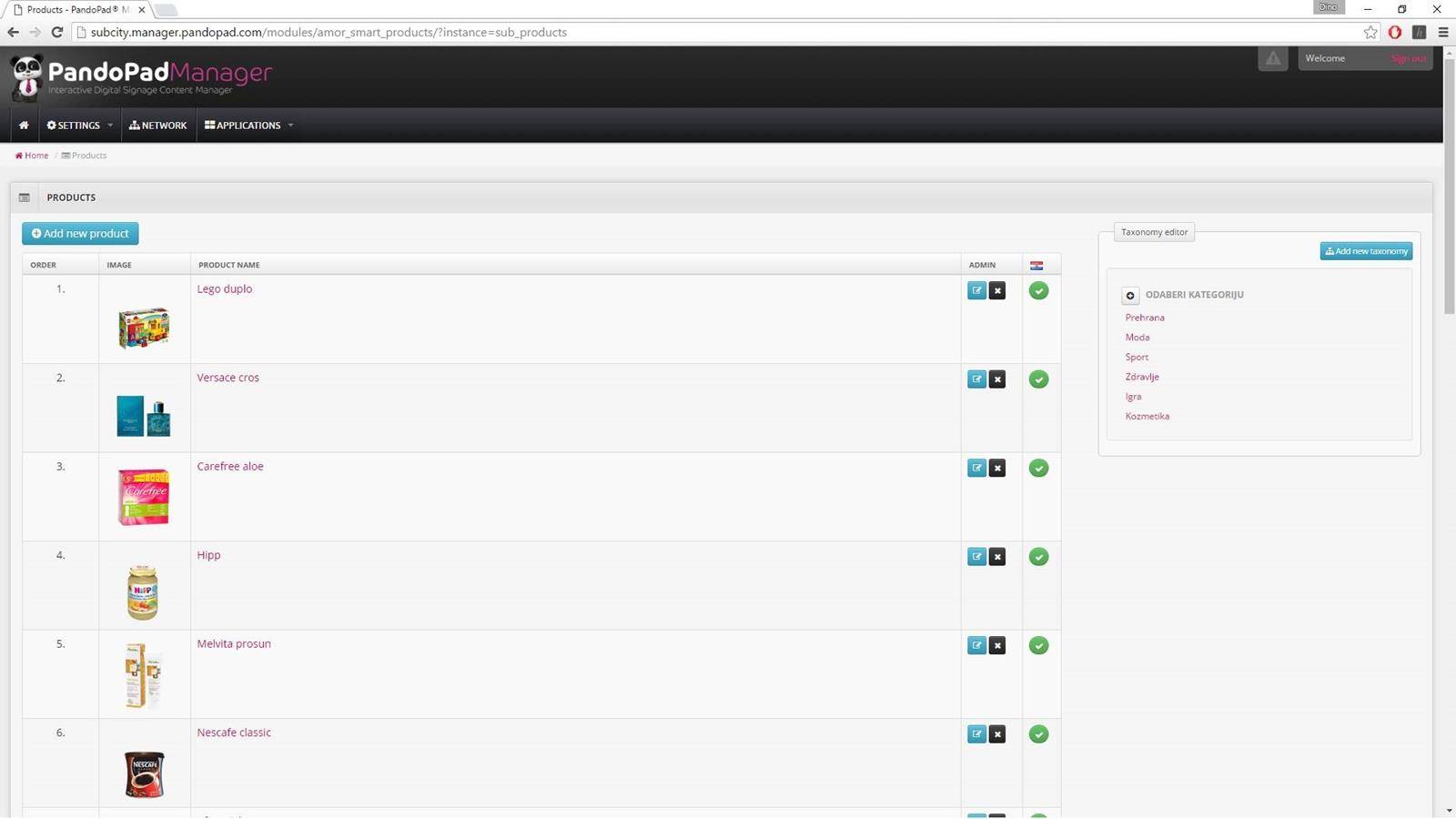Expand the Settings dropdown arrow
The image size is (1456, 819).
click(x=110, y=126)
